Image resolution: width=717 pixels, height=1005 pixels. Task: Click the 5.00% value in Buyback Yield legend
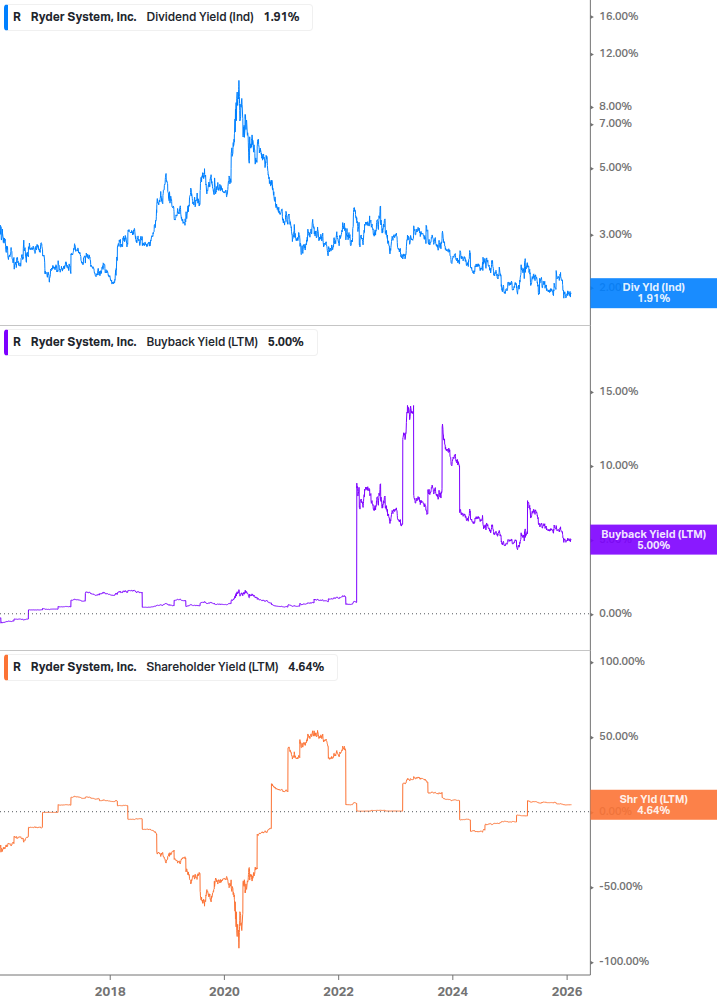(286, 342)
